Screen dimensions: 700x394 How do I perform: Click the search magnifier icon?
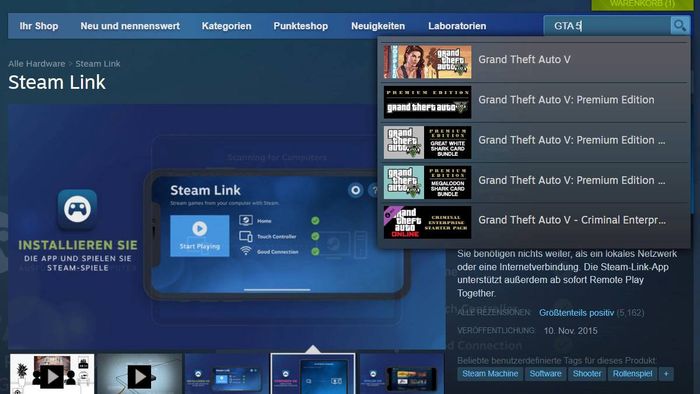point(679,25)
